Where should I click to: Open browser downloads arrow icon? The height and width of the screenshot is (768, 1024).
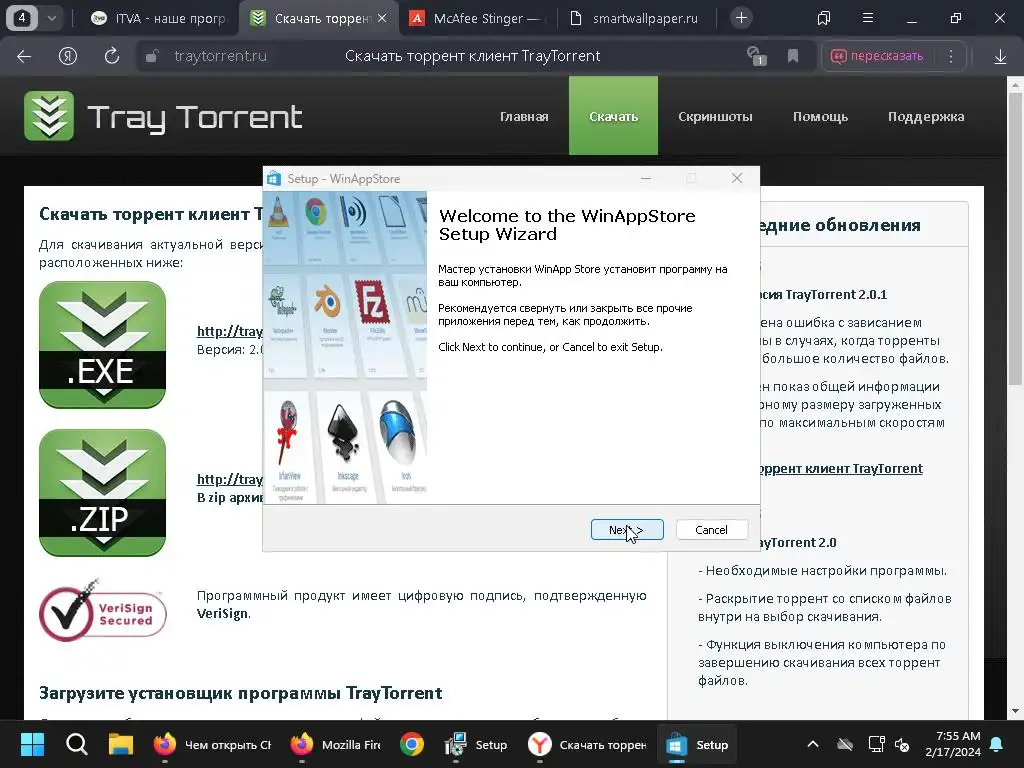[1000, 57]
